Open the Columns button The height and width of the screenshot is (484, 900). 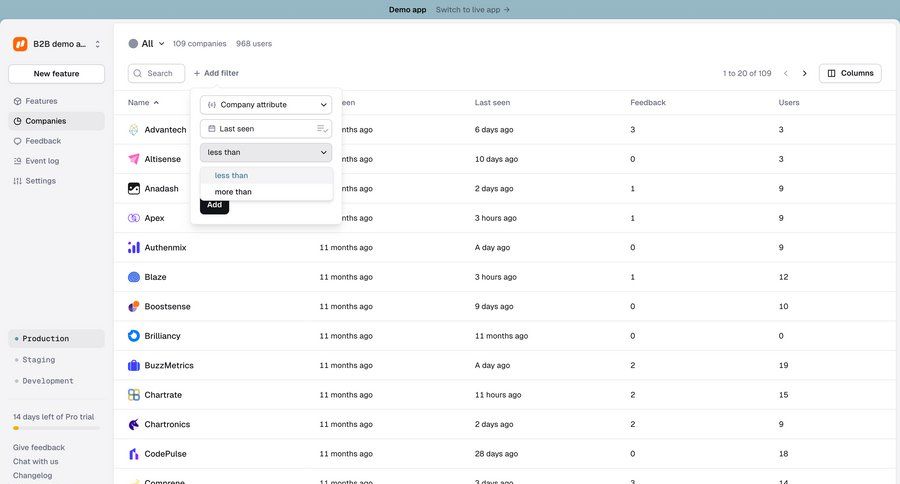(850, 73)
